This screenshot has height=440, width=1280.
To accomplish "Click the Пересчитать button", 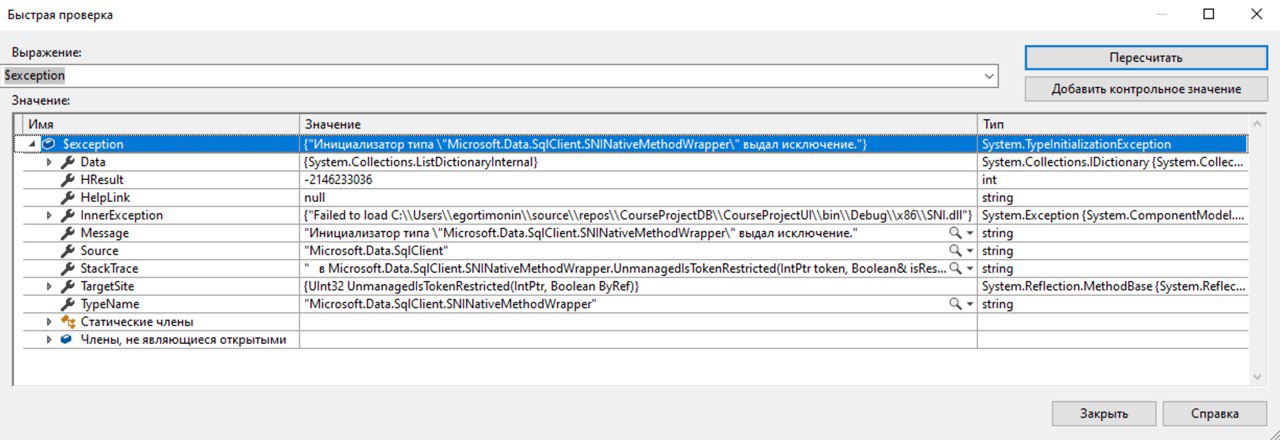I will pos(1146,57).
